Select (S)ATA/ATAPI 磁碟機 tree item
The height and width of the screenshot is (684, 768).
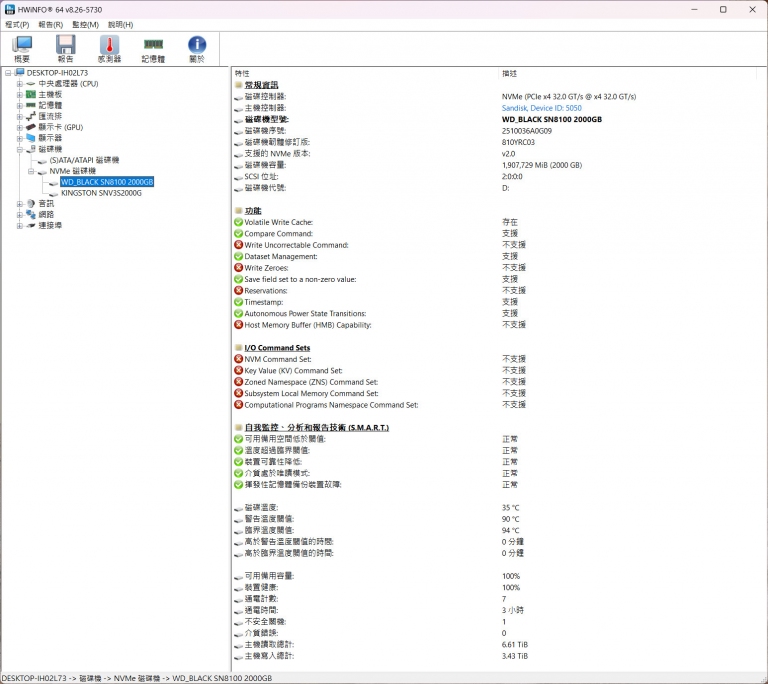[x=84, y=160]
